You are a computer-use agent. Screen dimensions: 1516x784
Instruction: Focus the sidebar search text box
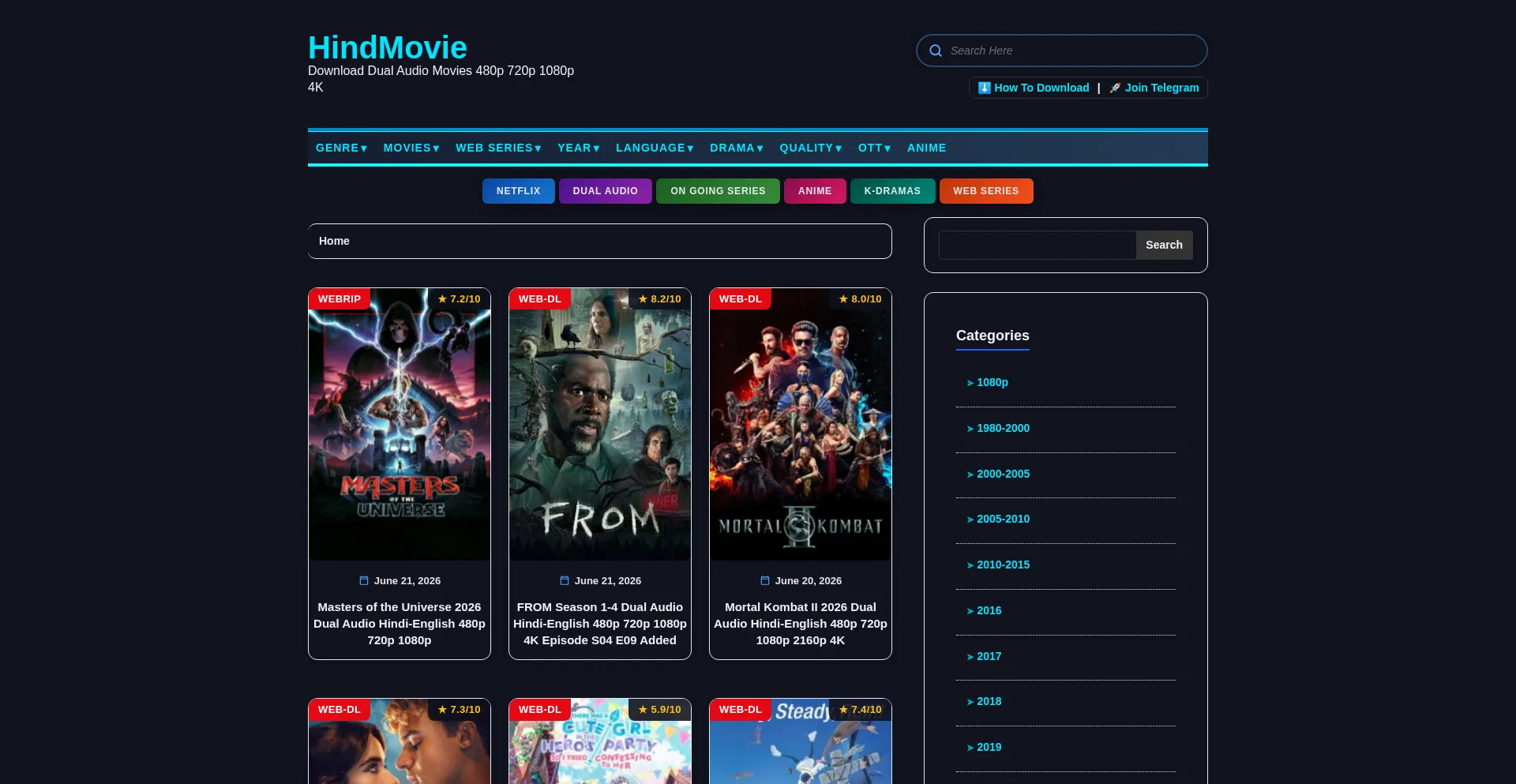tap(1038, 245)
